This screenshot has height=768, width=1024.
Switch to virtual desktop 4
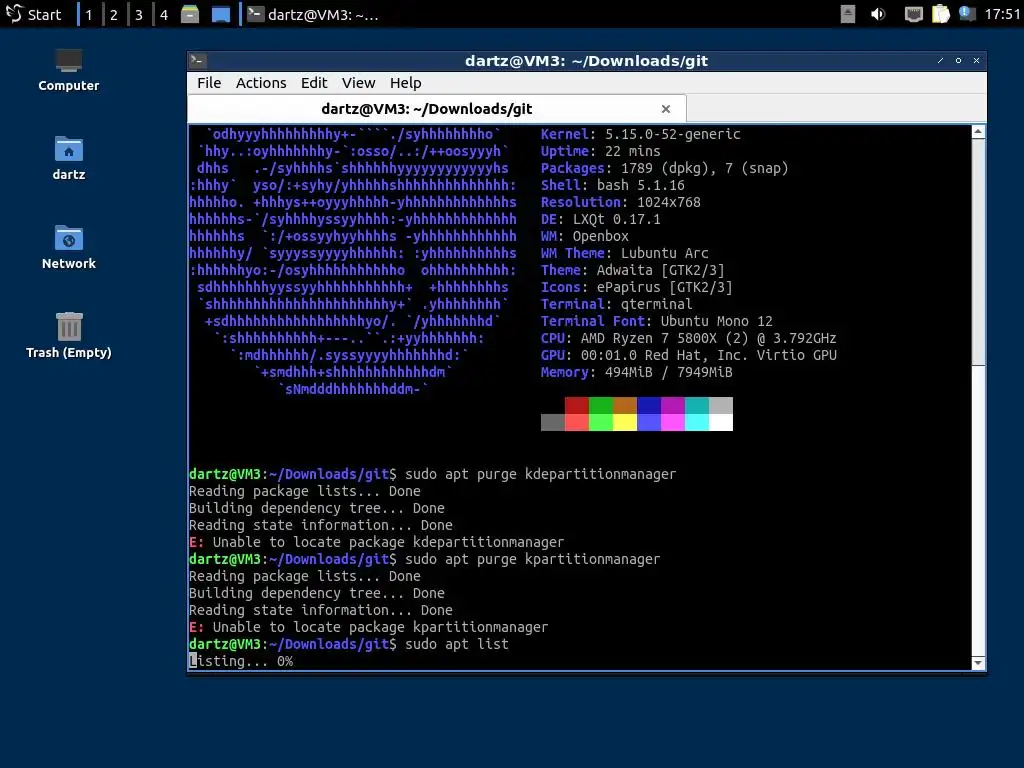point(164,14)
